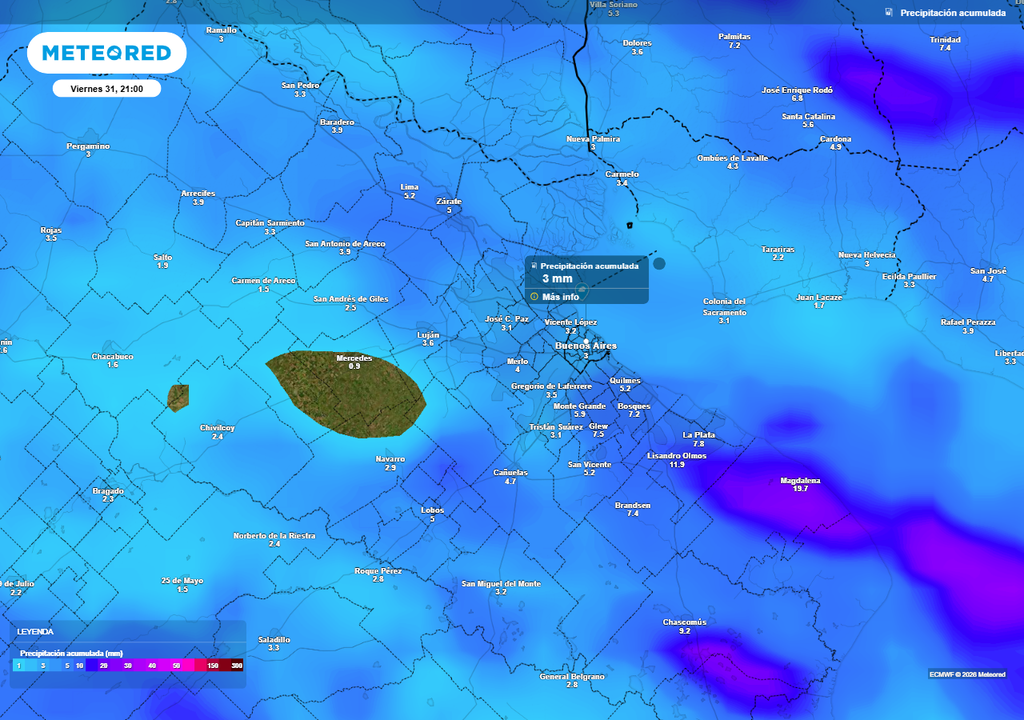Viewport: 1024px width, 720px height.
Task: Select the Monte Grande 5.9 label
Action: (x=579, y=410)
